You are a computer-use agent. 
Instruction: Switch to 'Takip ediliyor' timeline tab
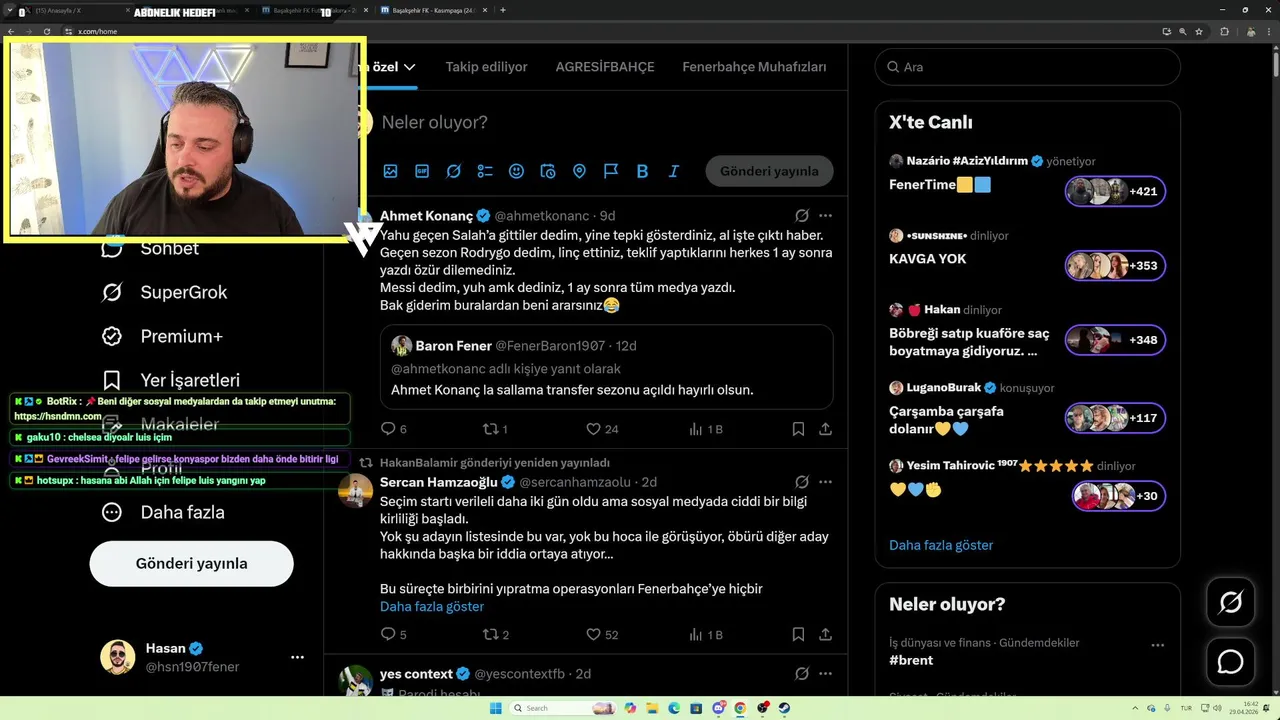click(x=486, y=67)
